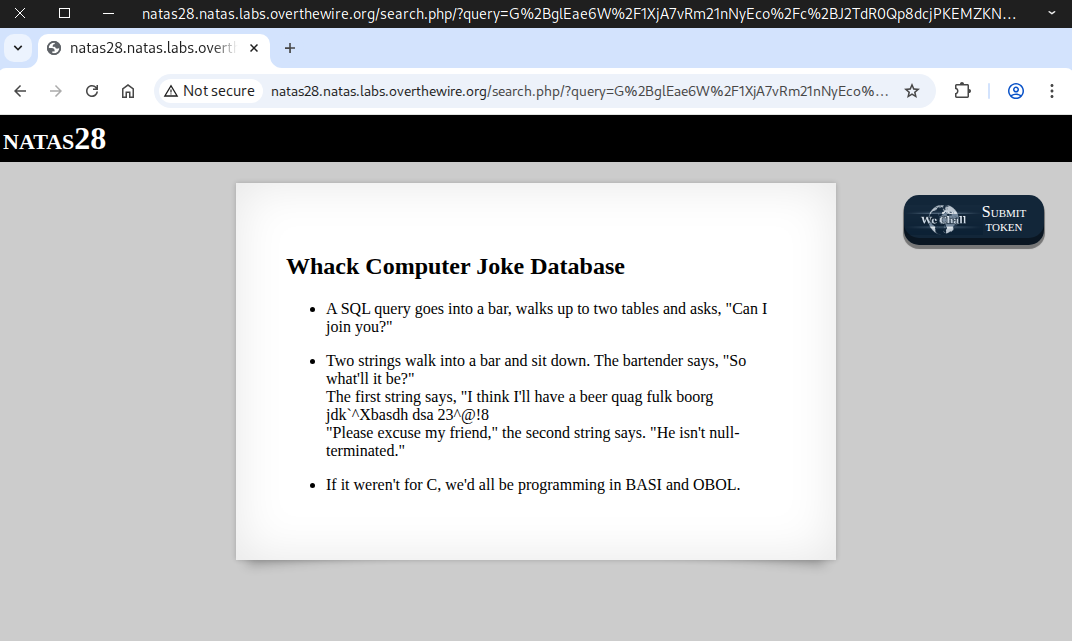1072x641 pixels.
Task: Reload the natas28 page
Action: click(92, 91)
